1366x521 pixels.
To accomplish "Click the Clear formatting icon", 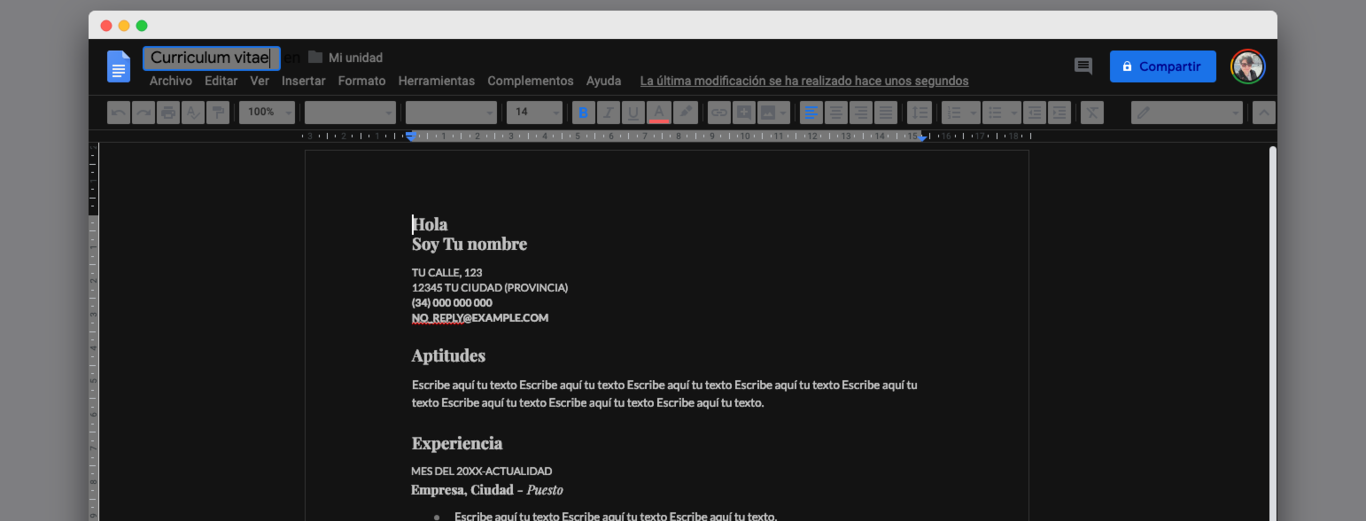I will (x=1092, y=113).
